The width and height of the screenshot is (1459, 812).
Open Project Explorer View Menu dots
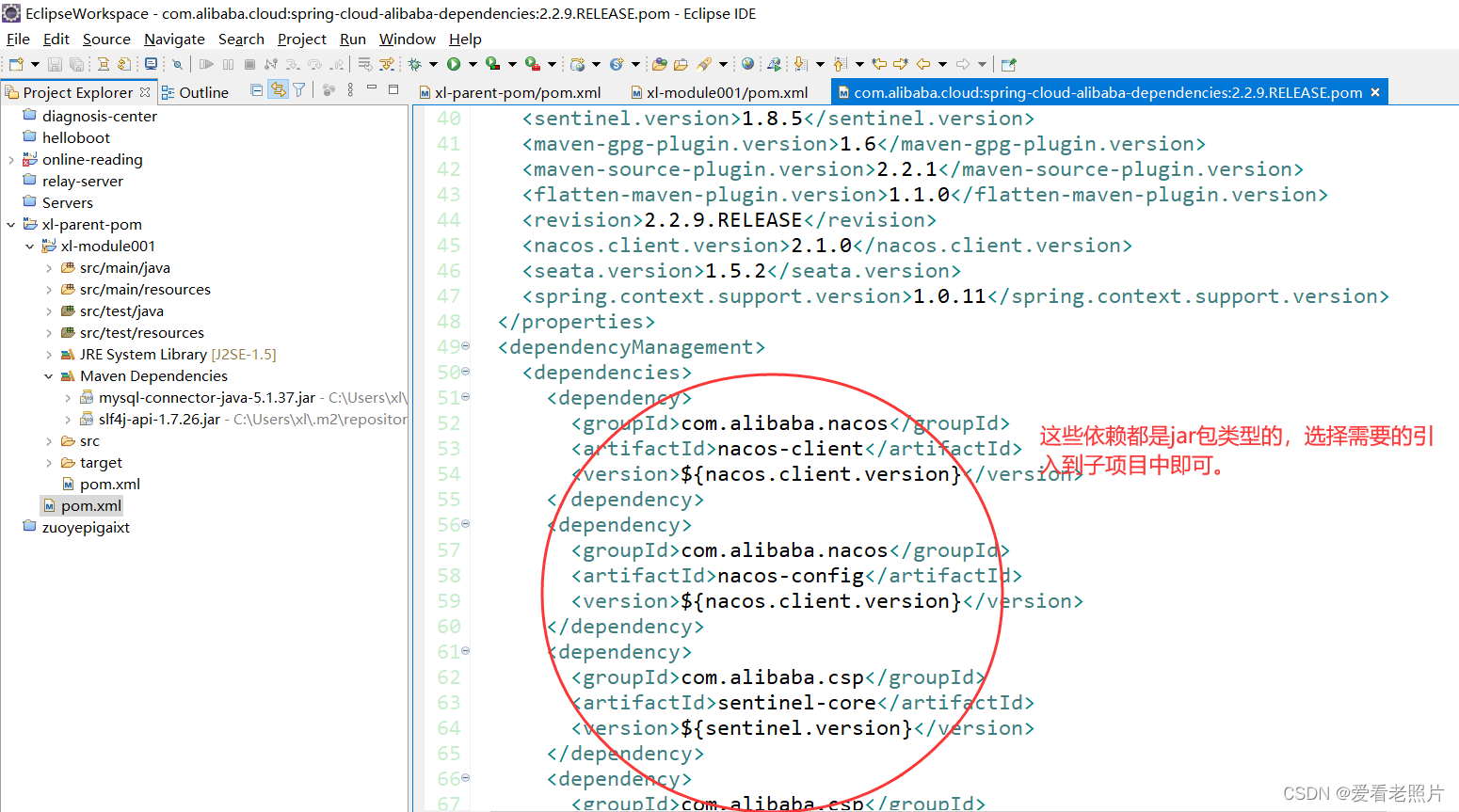(x=350, y=90)
